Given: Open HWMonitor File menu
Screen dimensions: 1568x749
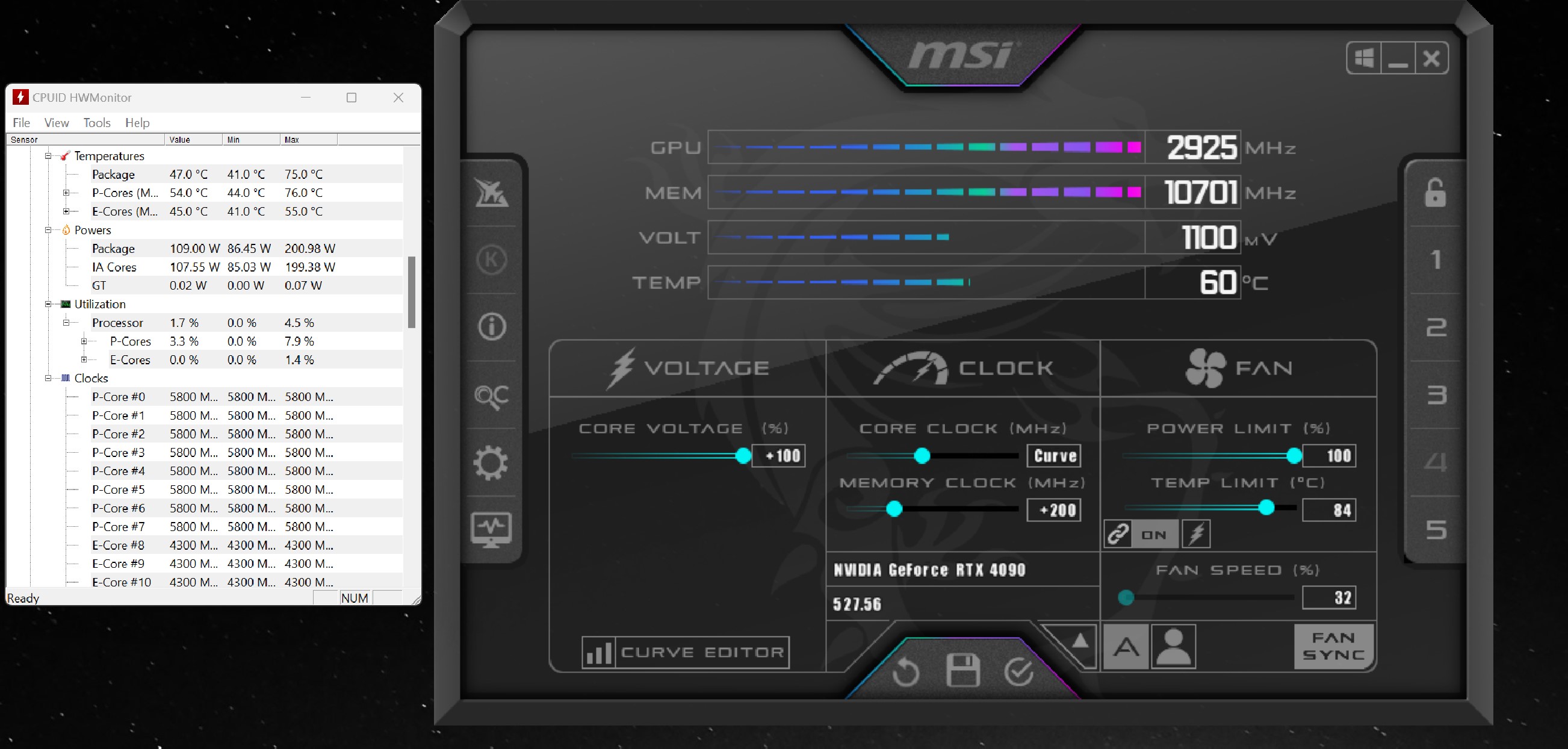Looking at the screenshot, I should coord(21,122).
